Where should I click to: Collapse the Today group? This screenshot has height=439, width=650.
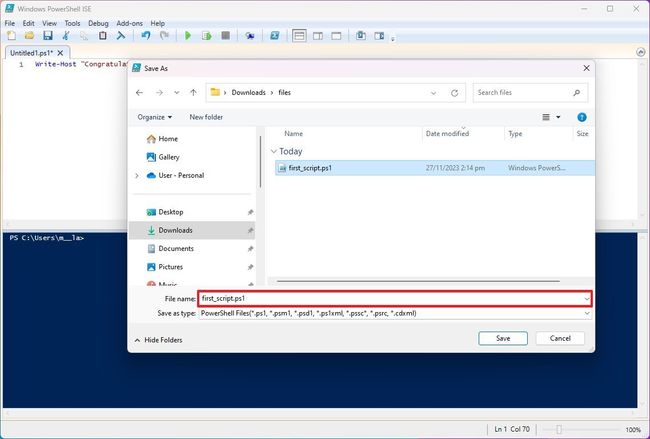coord(274,151)
